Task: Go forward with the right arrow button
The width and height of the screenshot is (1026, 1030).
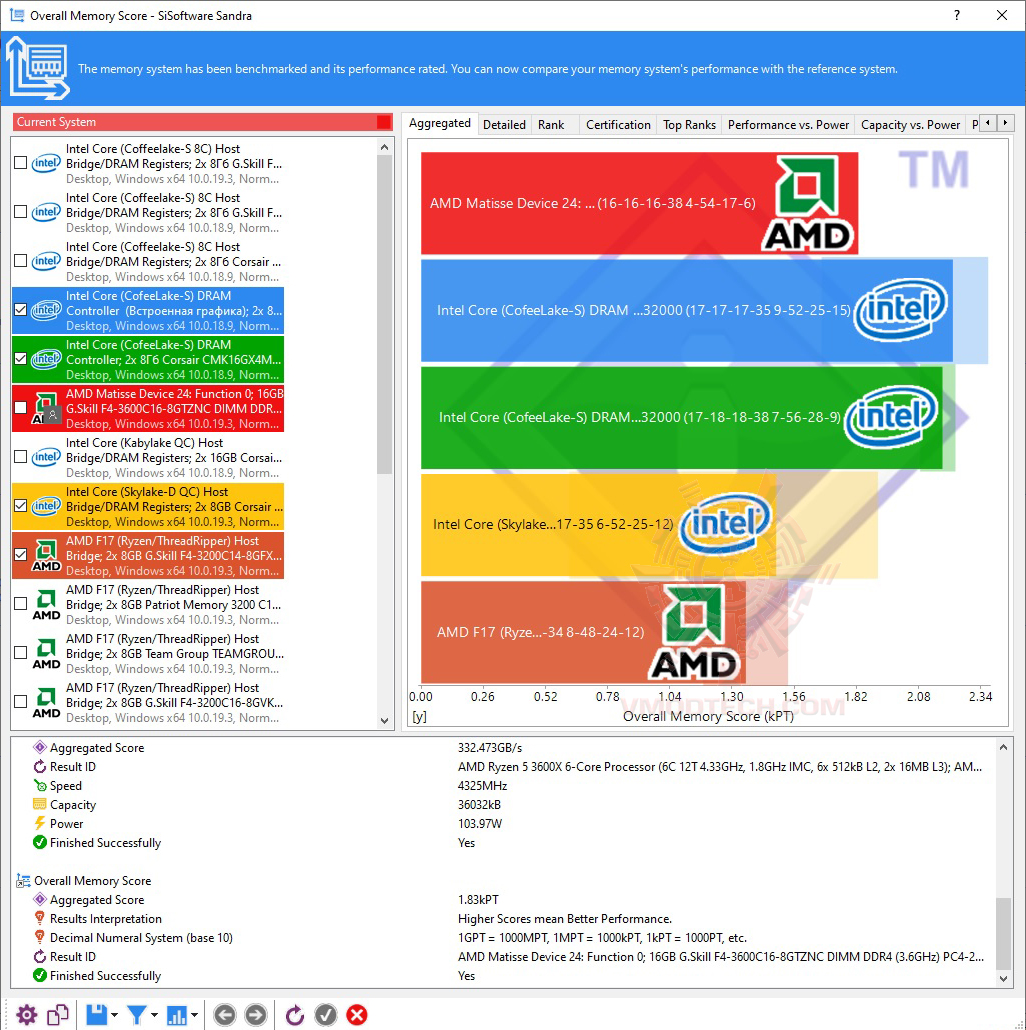Action: pyautogui.click(x=256, y=1015)
